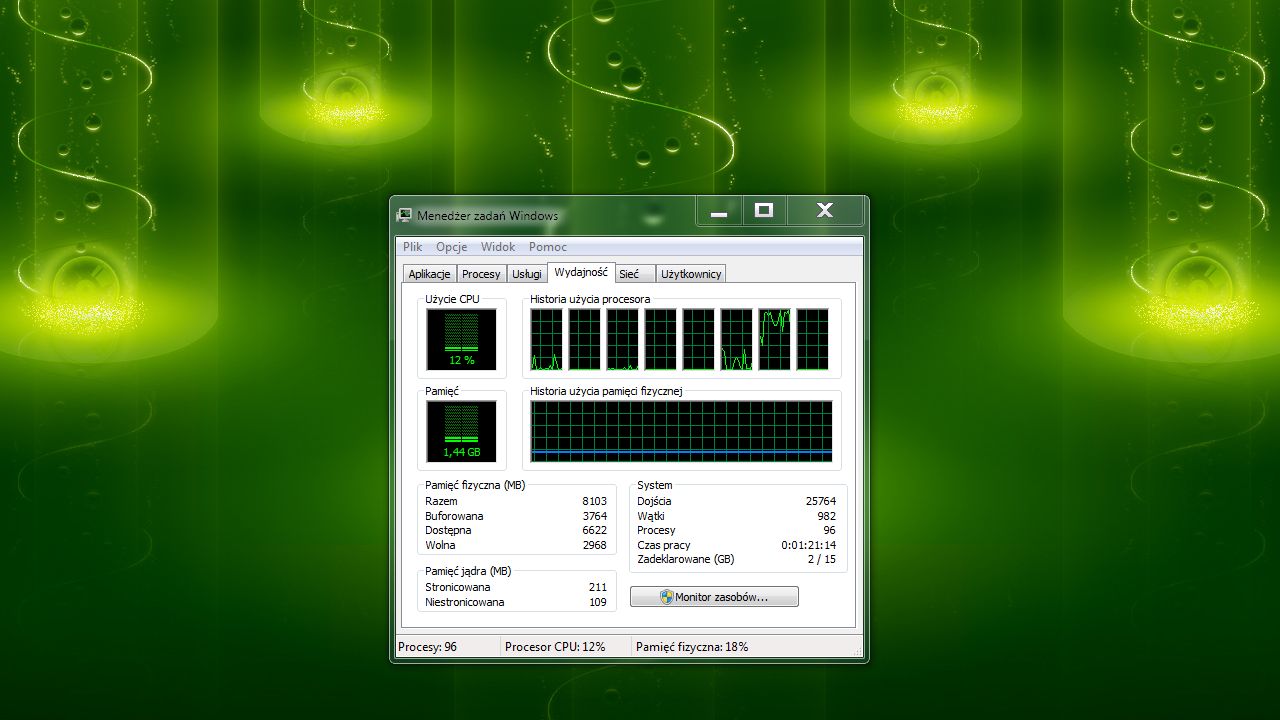
Task: Click the memory gauge showing 1,44 GB
Action: pyautogui.click(x=461, y=431)
